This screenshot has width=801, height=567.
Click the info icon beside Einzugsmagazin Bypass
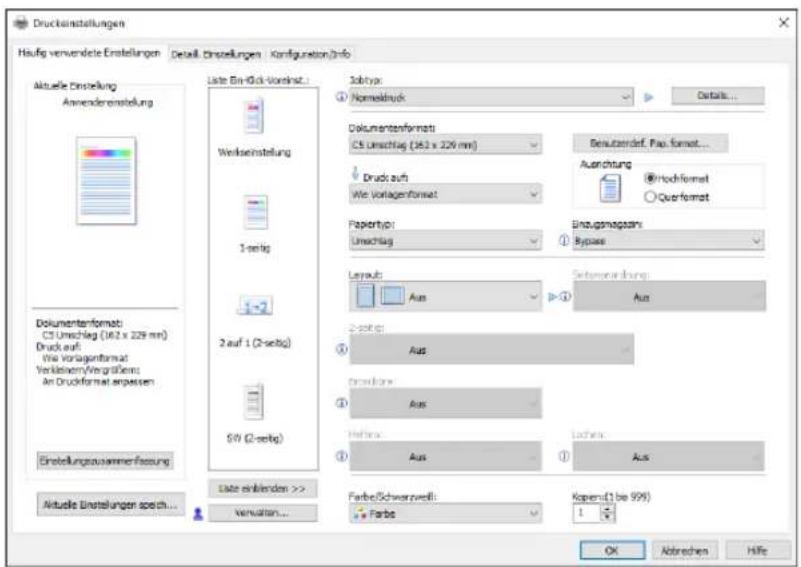[564, 241]
